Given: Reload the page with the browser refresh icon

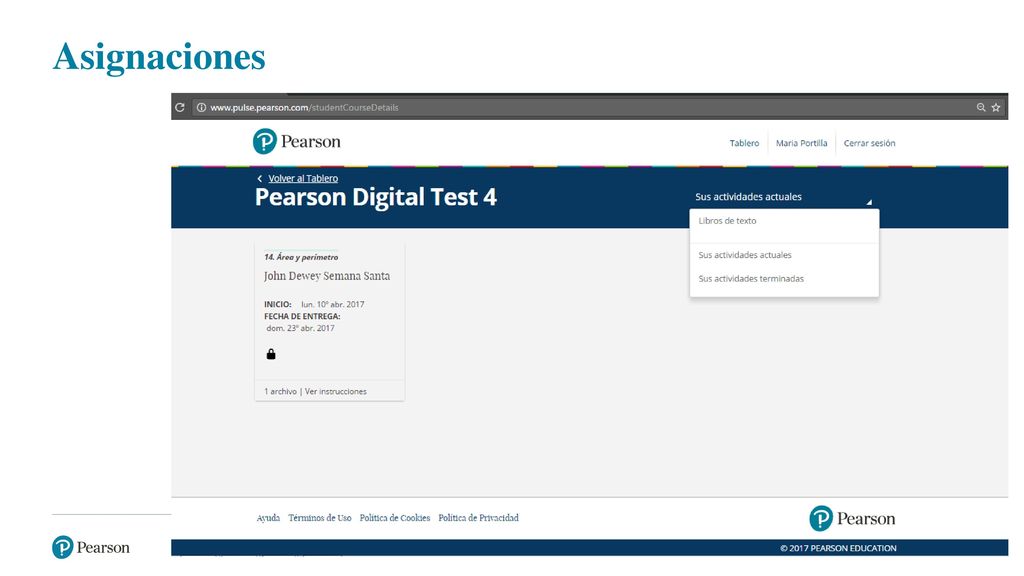Looking at the screenshot, I should 180,107.
